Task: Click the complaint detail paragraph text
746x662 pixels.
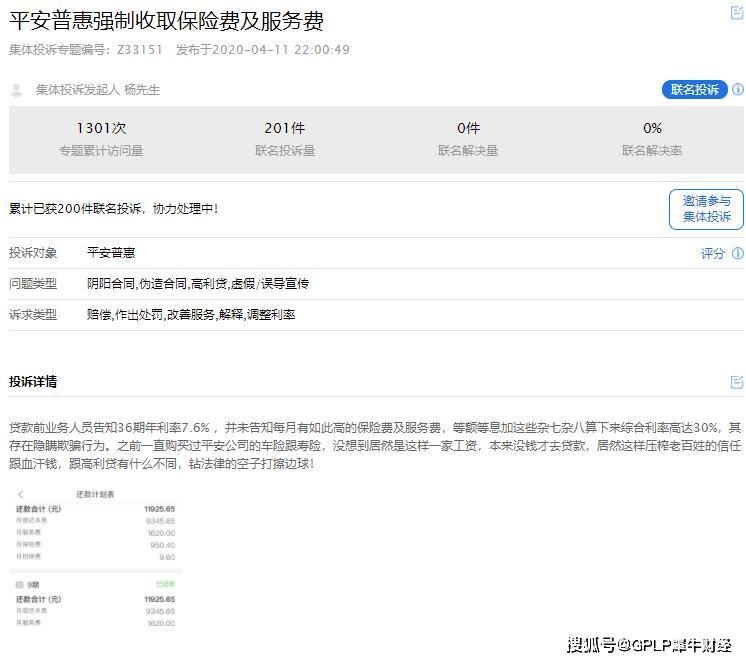Action: point(375,445)
